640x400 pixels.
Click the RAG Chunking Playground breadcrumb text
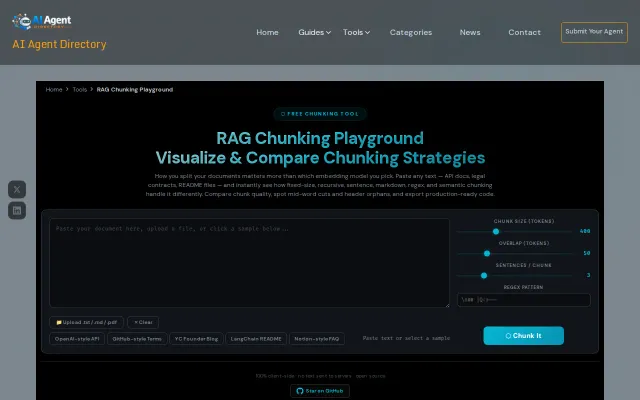click(x=135, y=90)
